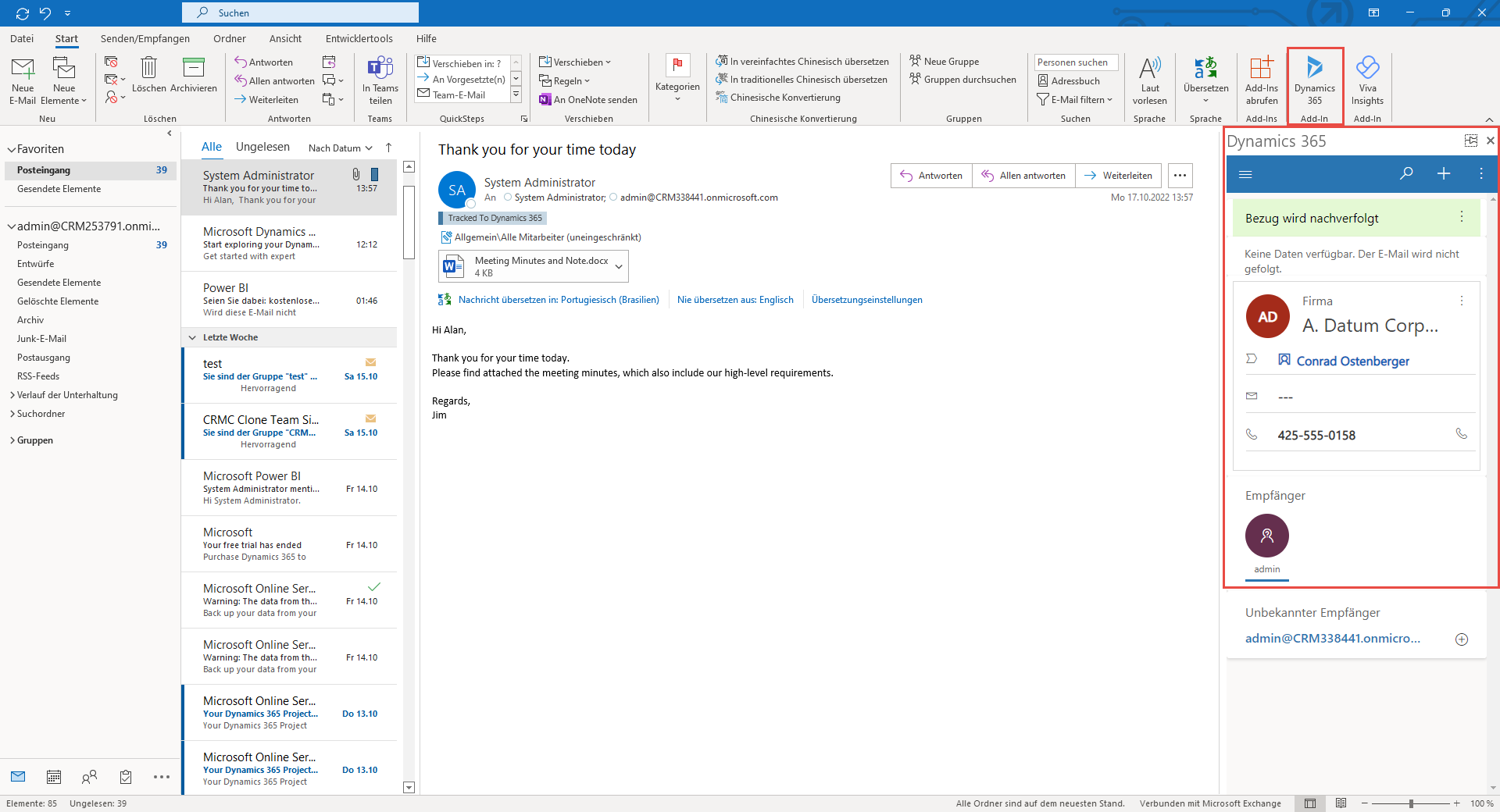Send the message to OneNote

coord(588,100)
